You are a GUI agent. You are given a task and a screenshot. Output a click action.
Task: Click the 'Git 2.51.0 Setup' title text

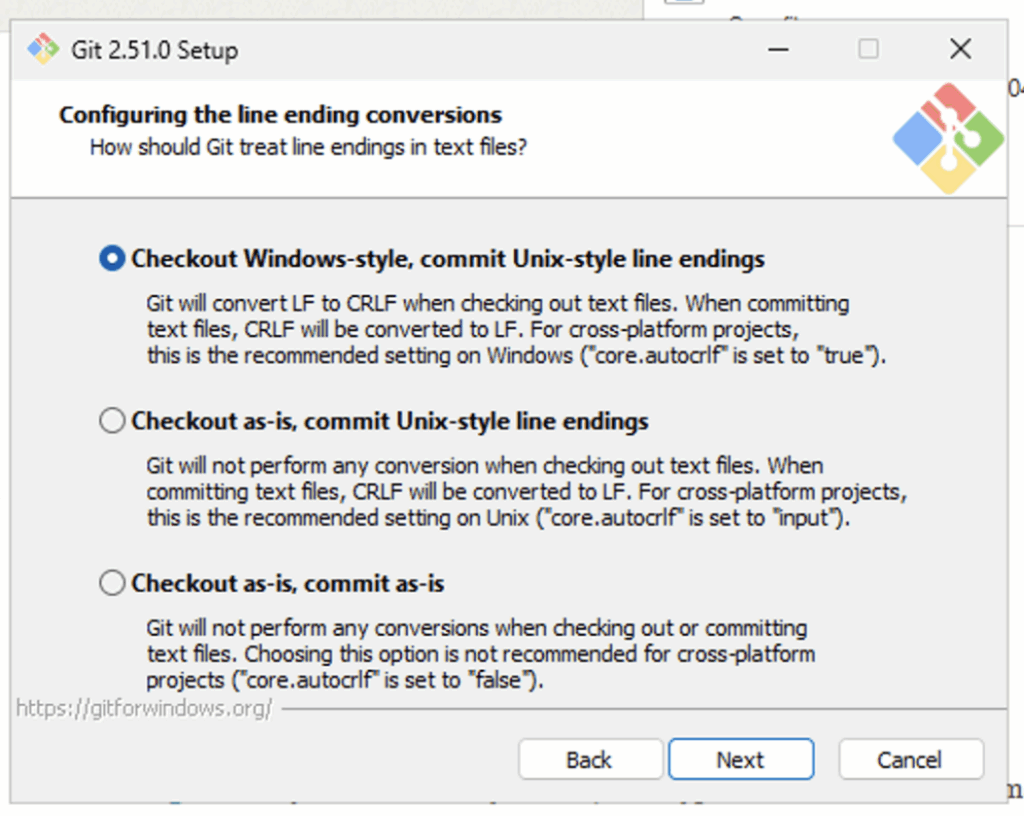(154, 49)
